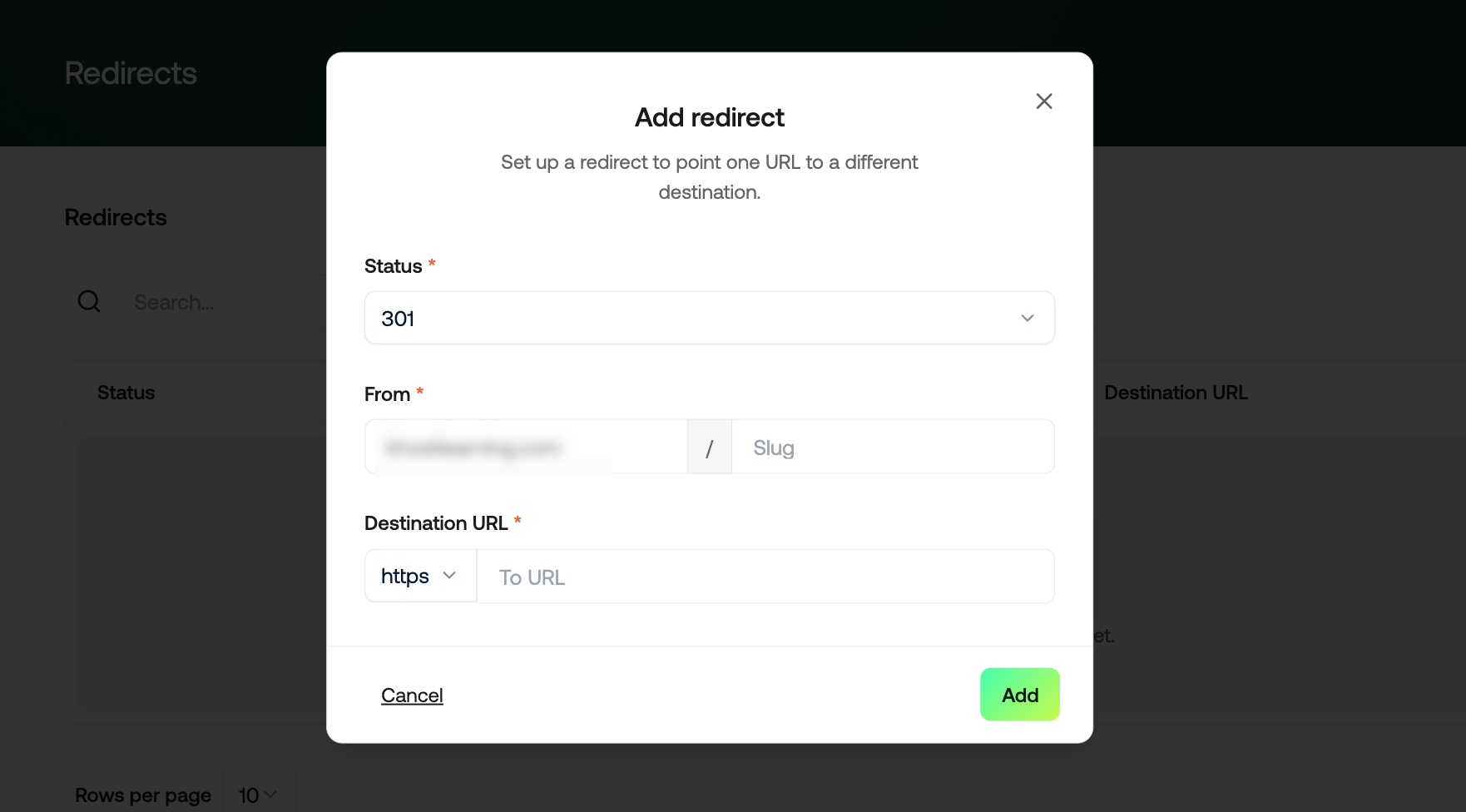Open the Status 301 dropdown
This screenshot has width=1466, height=812.
click(710, 318)
